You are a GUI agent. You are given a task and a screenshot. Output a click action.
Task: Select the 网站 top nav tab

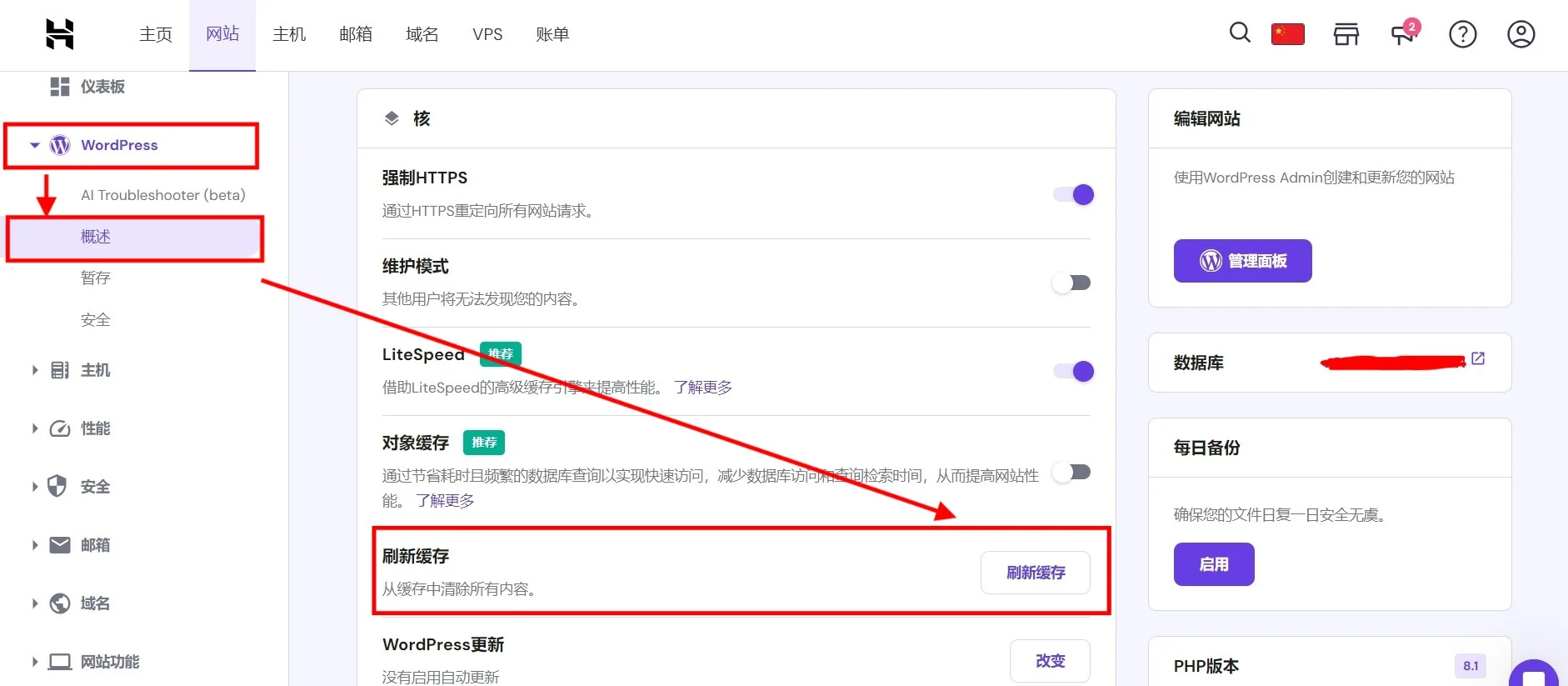222,34
